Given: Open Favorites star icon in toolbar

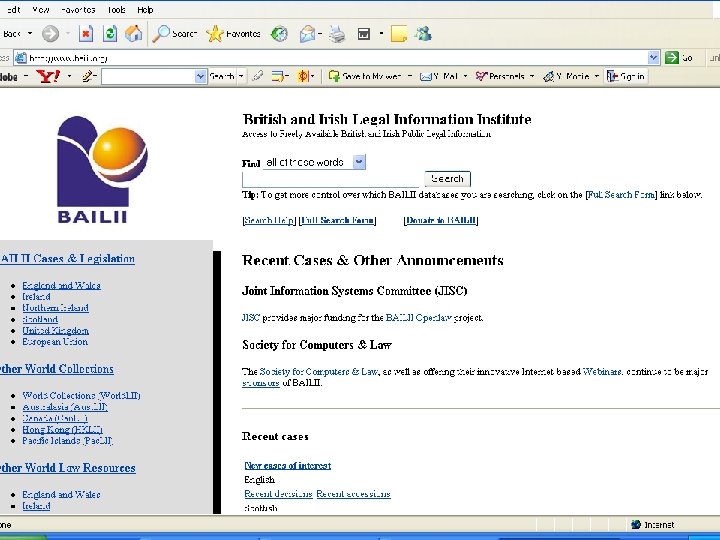Looking at the screenshot, I should coord(214,34).
